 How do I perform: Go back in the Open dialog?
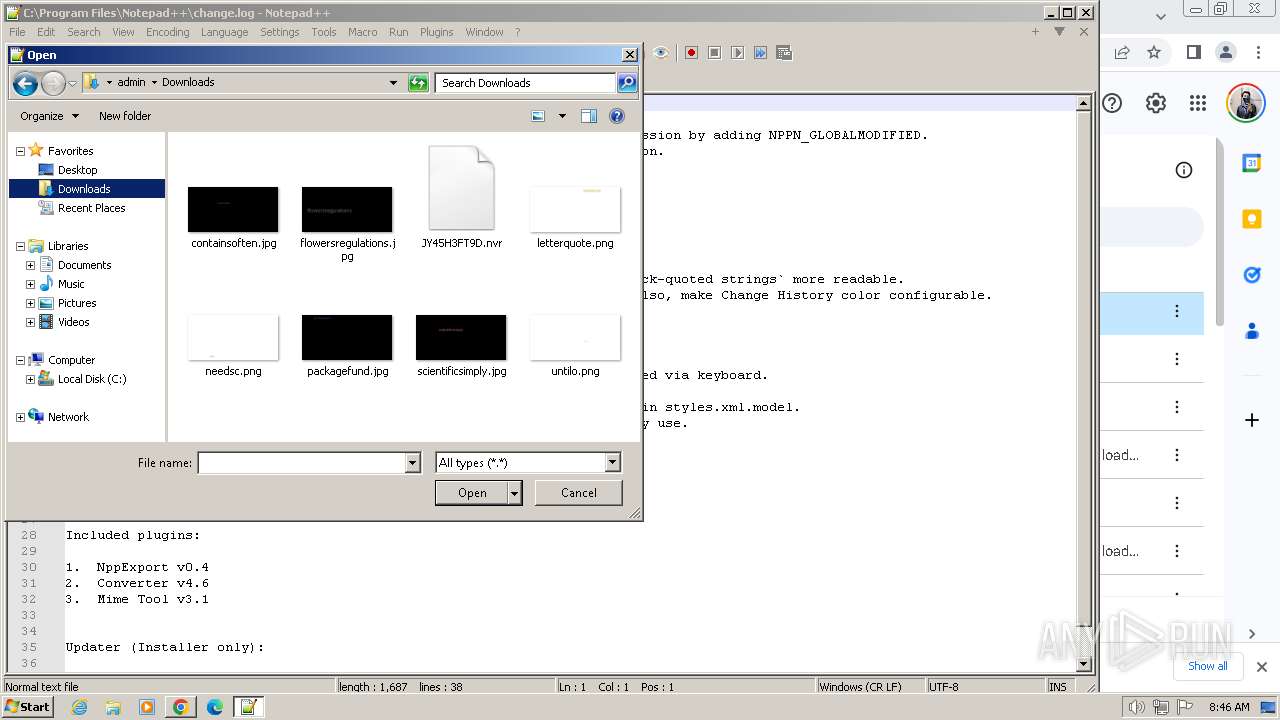click(25, 83)
